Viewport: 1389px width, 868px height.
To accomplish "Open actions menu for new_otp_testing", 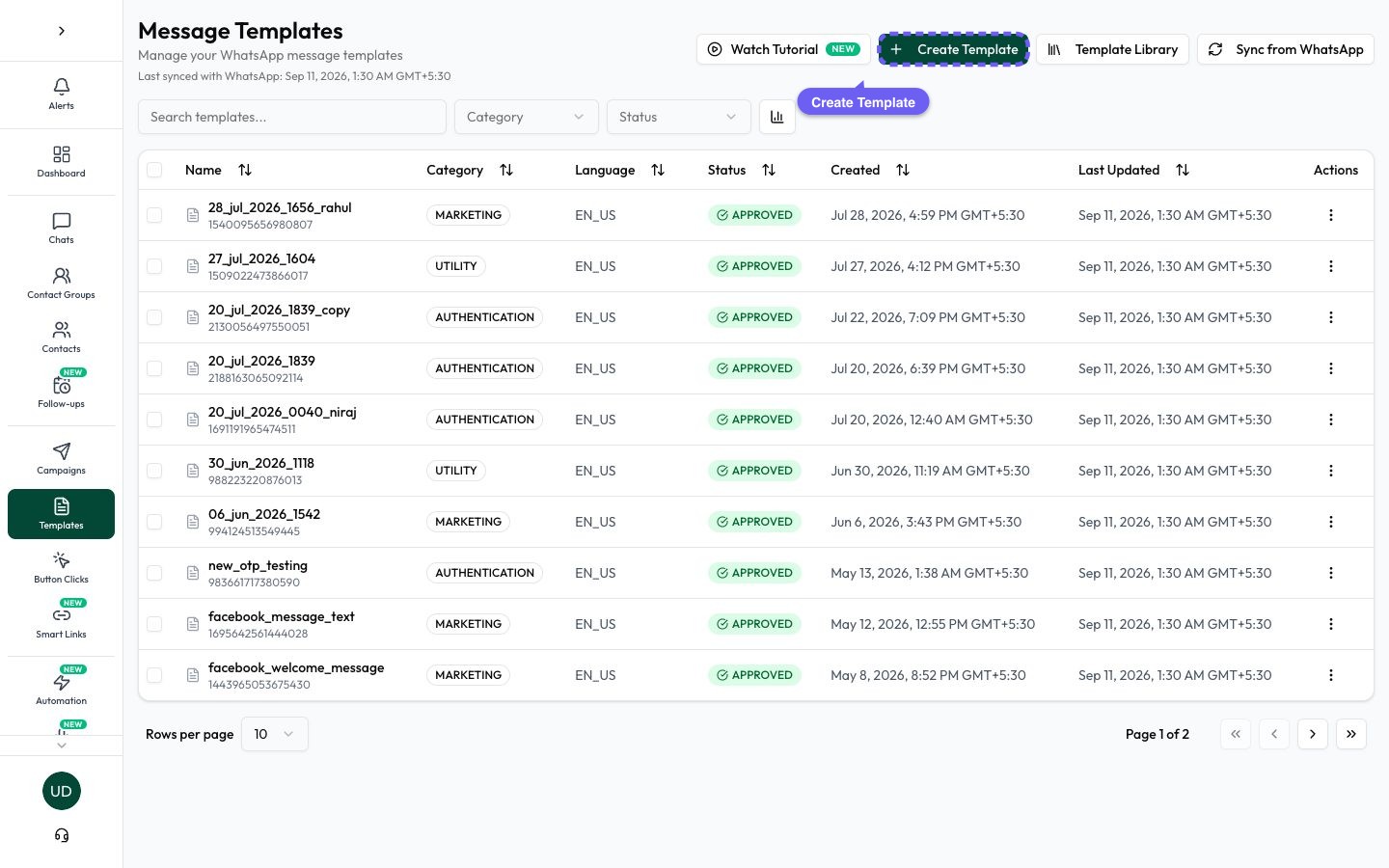I will tap(1331, 573).
